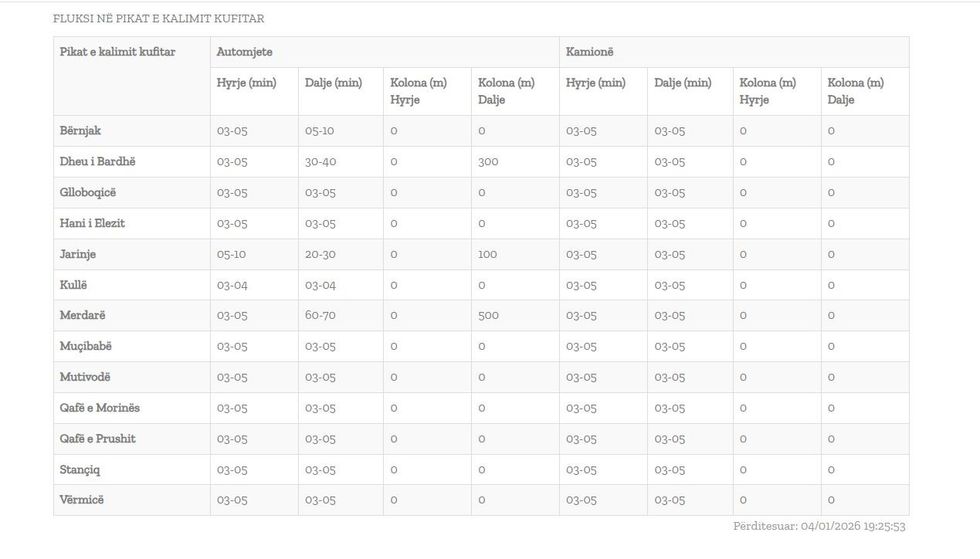
Task: Click the 100 queue value for Jarinje
Action: click(487, 255)
